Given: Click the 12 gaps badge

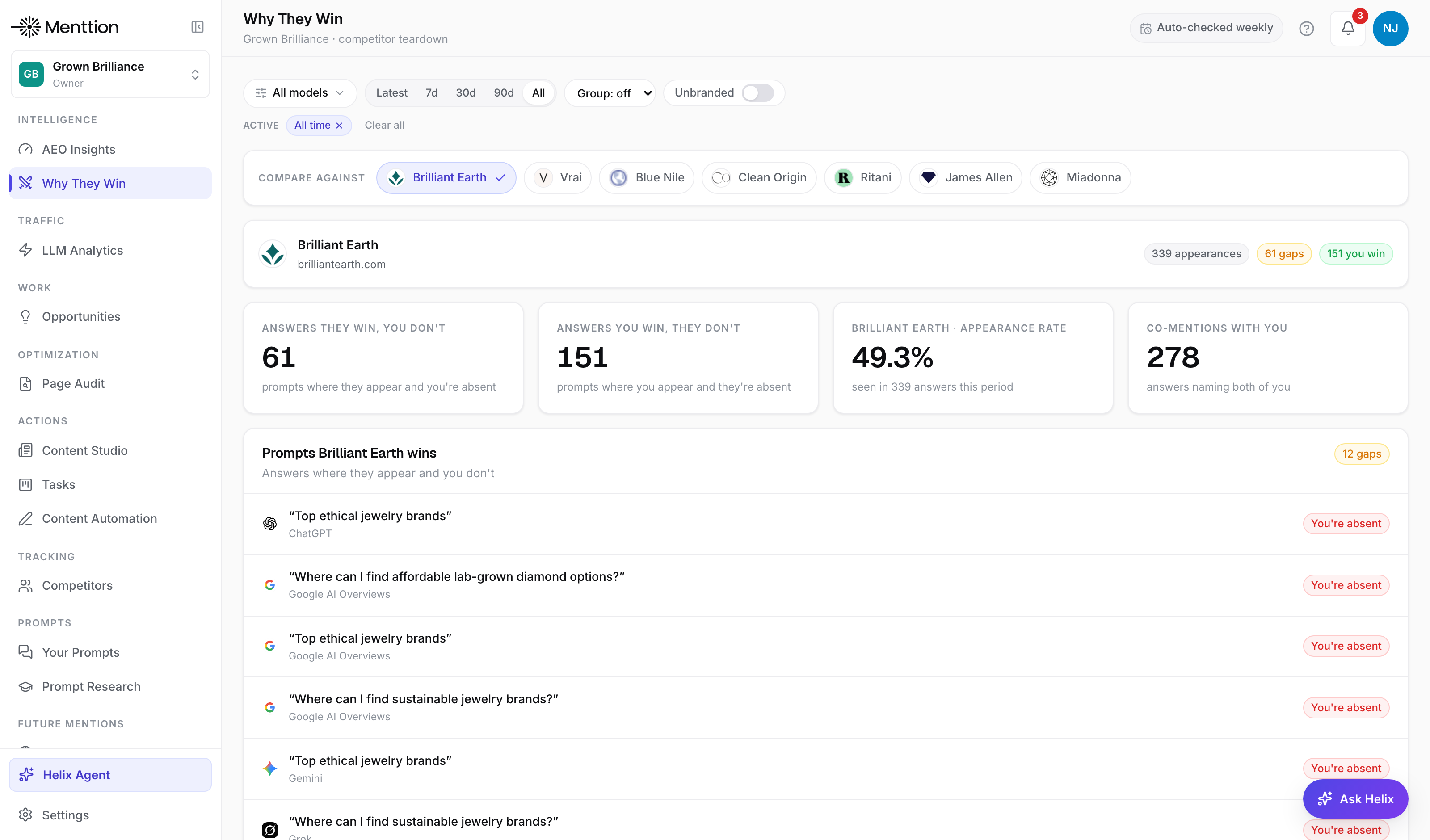Looking at the screenshot, I should [1361, 454].
